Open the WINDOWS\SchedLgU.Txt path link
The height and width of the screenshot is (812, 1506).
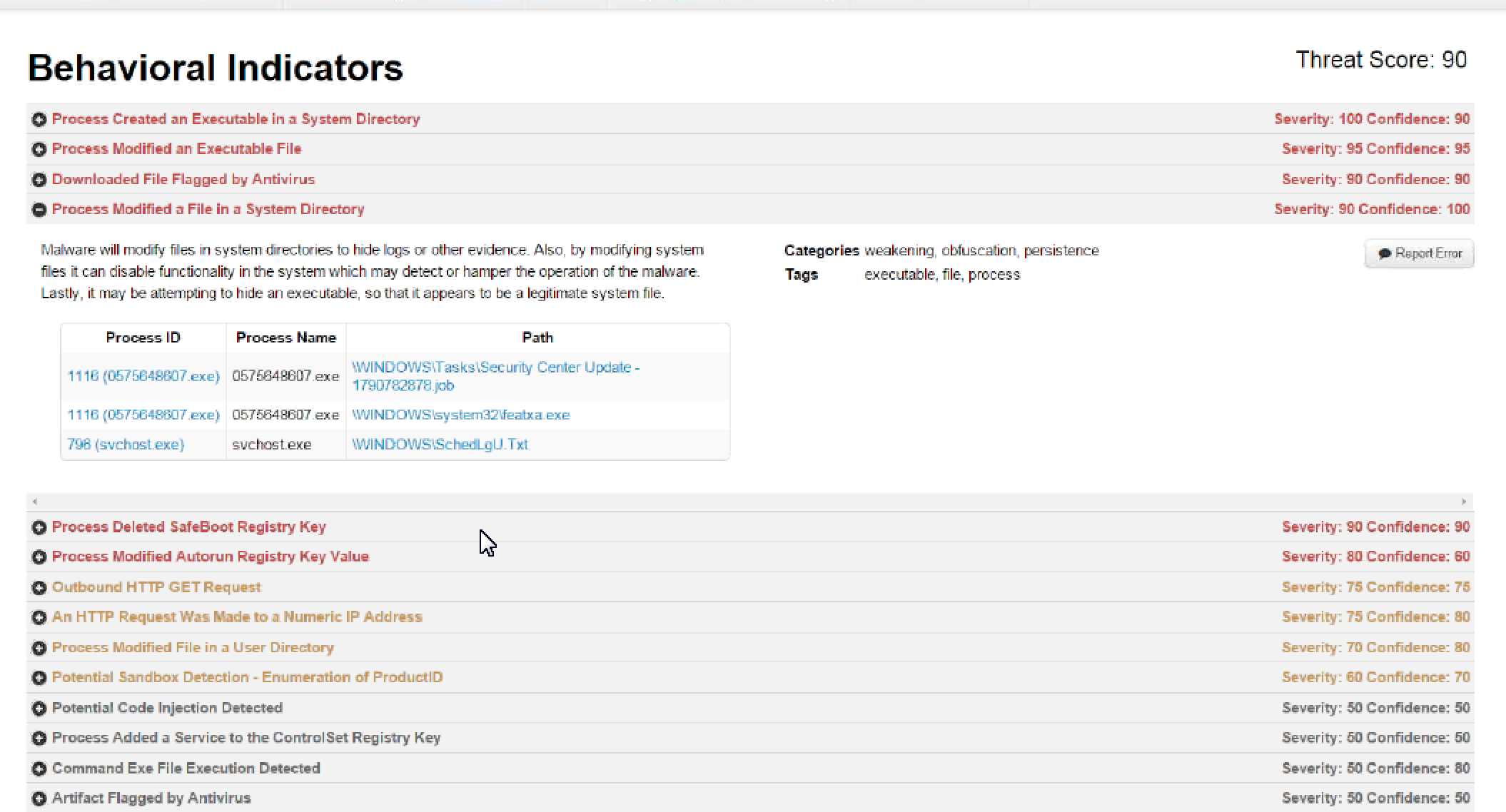[440, 445]
